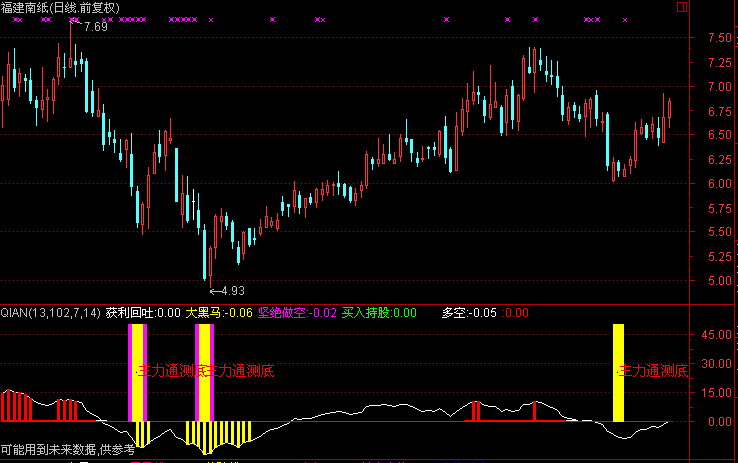The image size is (738, 463).
Task: Click the arrow at the 4.93 low
Action: (214, 291)
